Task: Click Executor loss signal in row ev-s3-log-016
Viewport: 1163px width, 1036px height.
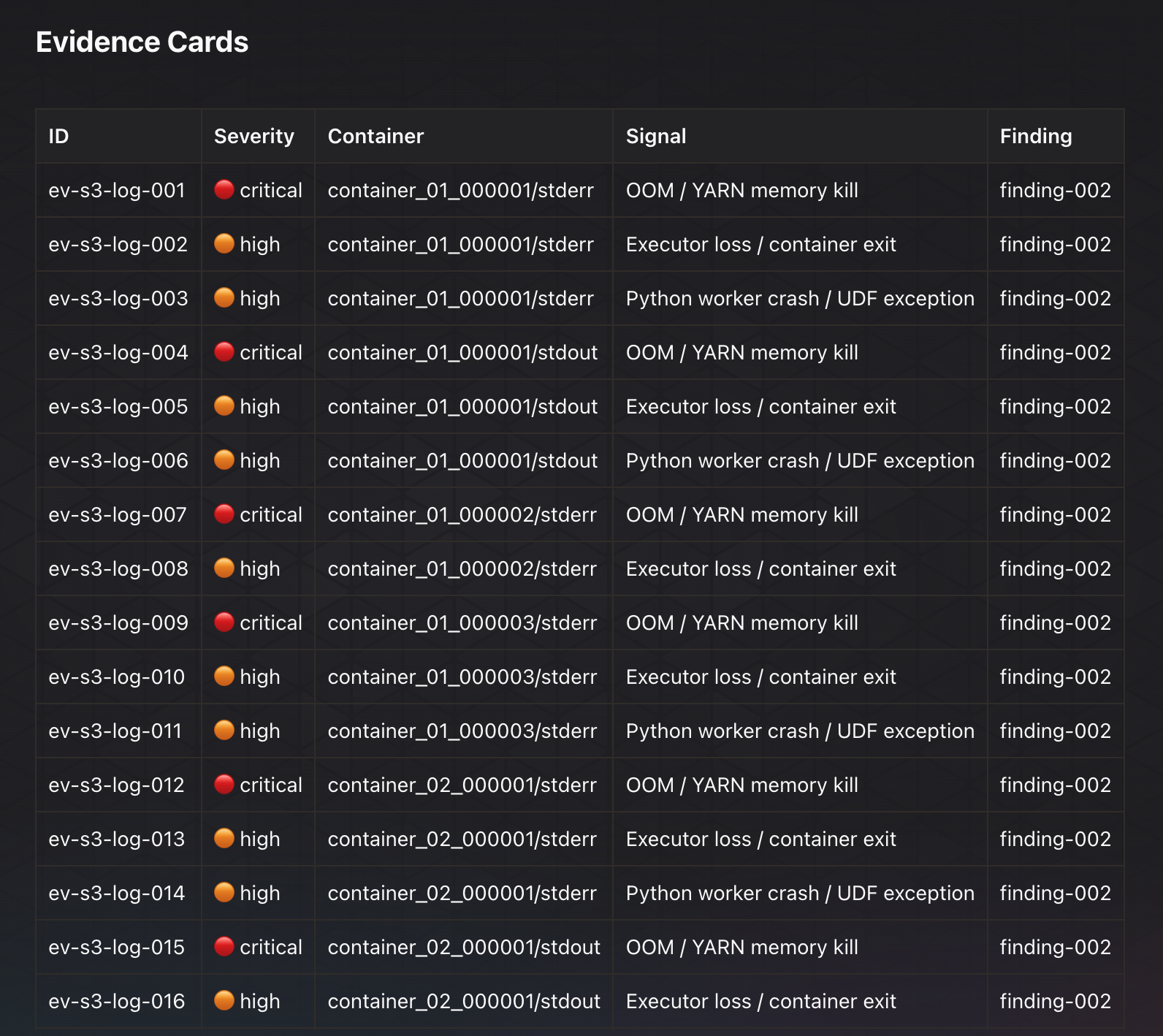Action: coord(761,1001)
